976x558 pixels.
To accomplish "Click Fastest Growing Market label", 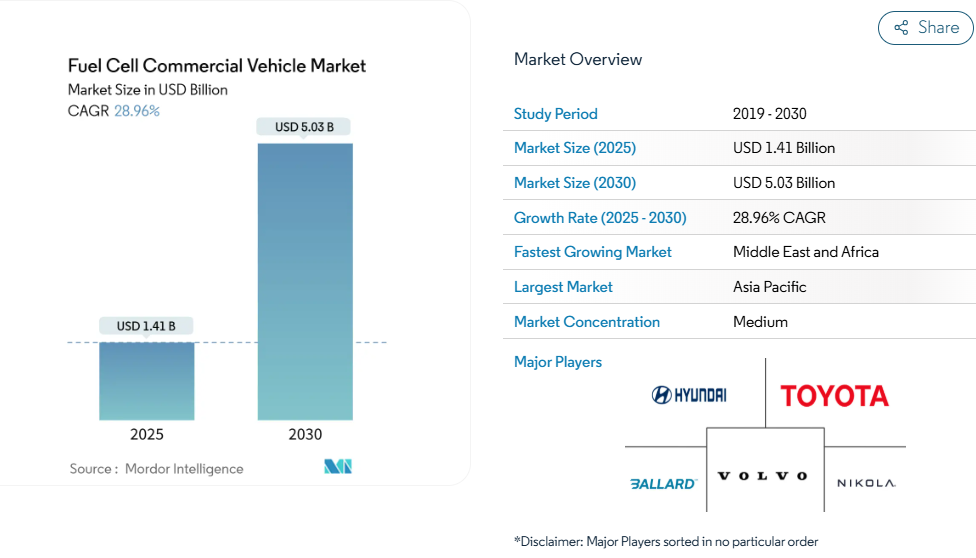I will click(x=592, y=252).
